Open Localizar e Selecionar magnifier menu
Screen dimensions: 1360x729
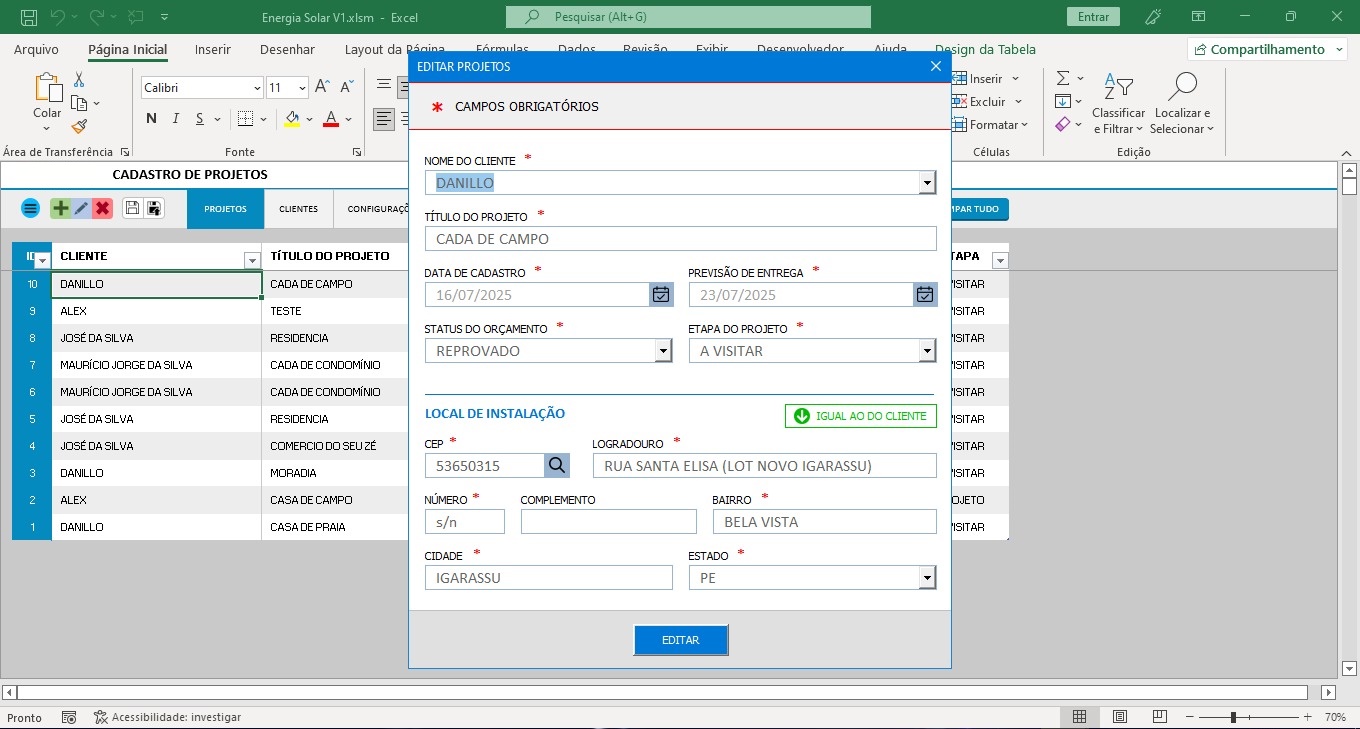(x=1182, y=103)
